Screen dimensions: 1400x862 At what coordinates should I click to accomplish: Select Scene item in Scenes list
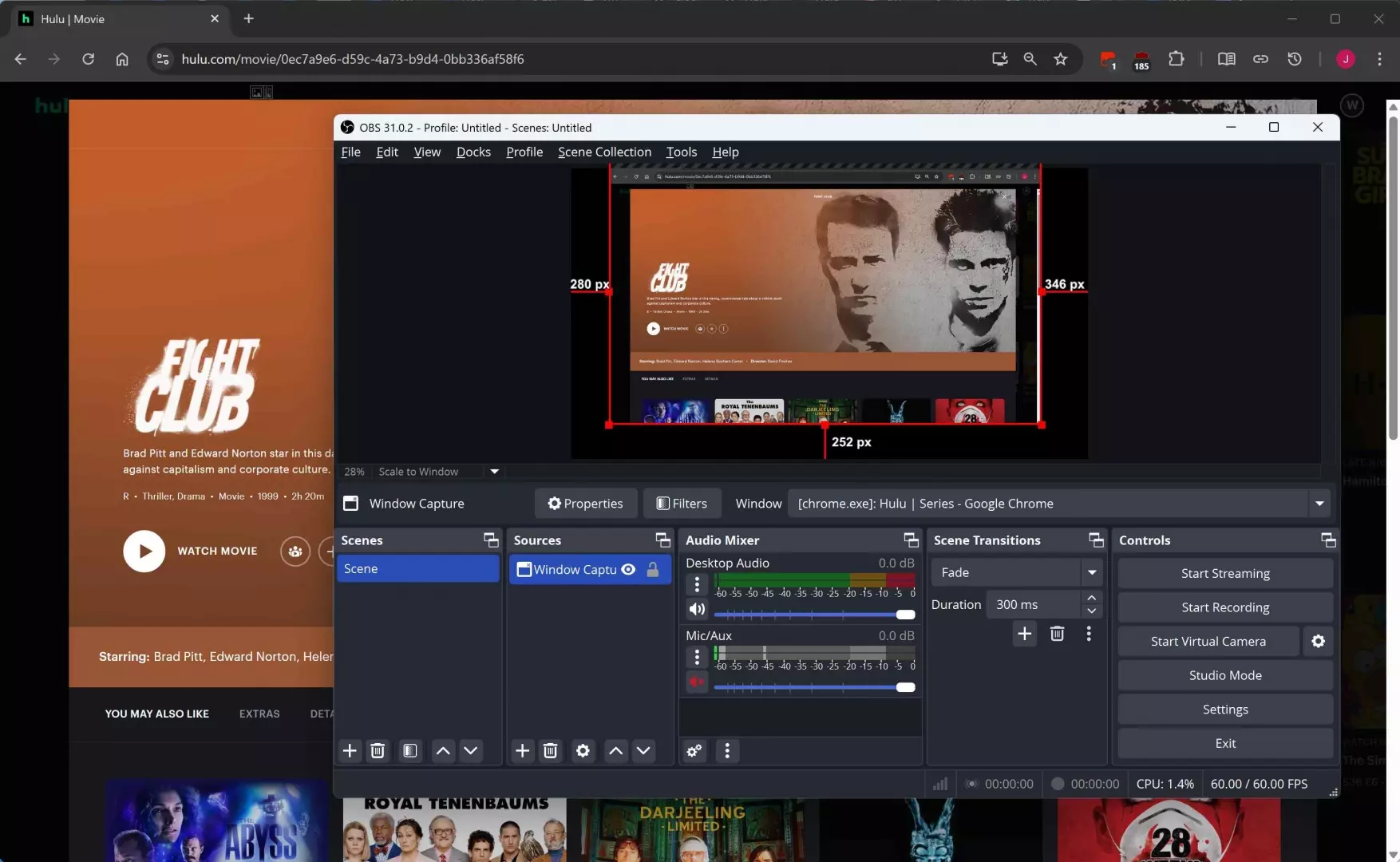[x=418, y=569]
